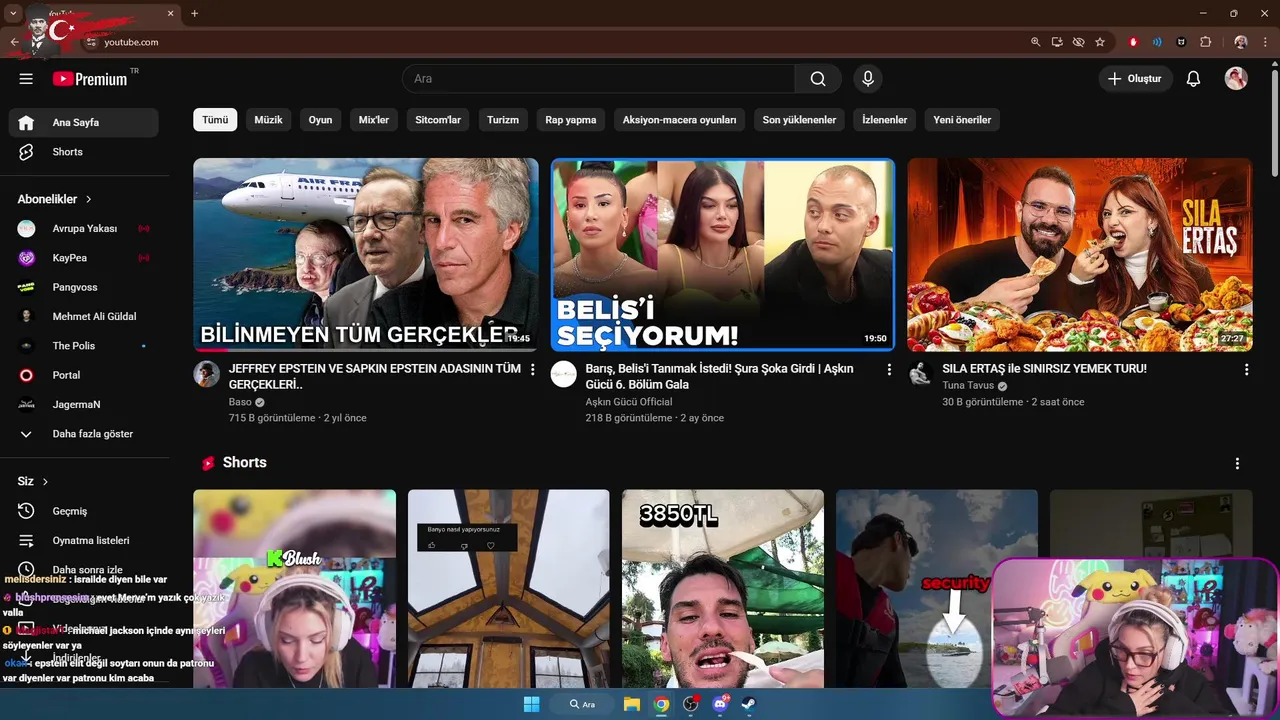Expand the Siz section
The height and width of the screenshot is (720, 1280).
pyautogui.click(x=33, y=481)
